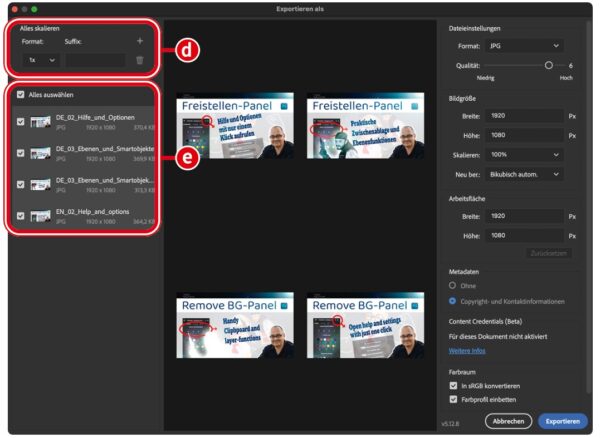The width and height of the screenshot is (600, 438).
Task: Uncheck the DE_03_Ebenen_und_Smartobjekte item checkbox
Action: (21, 153)
